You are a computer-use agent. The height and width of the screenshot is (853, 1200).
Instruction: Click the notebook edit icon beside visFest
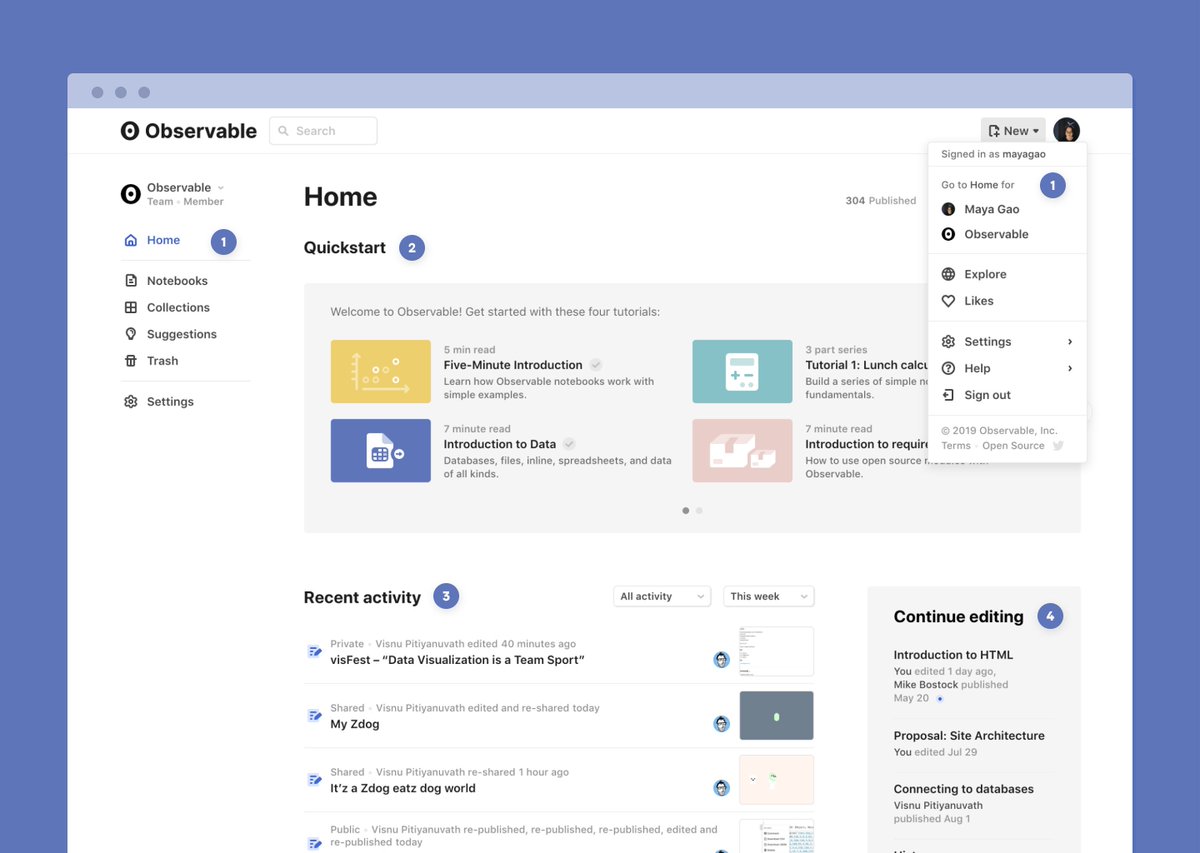(314, 652)
